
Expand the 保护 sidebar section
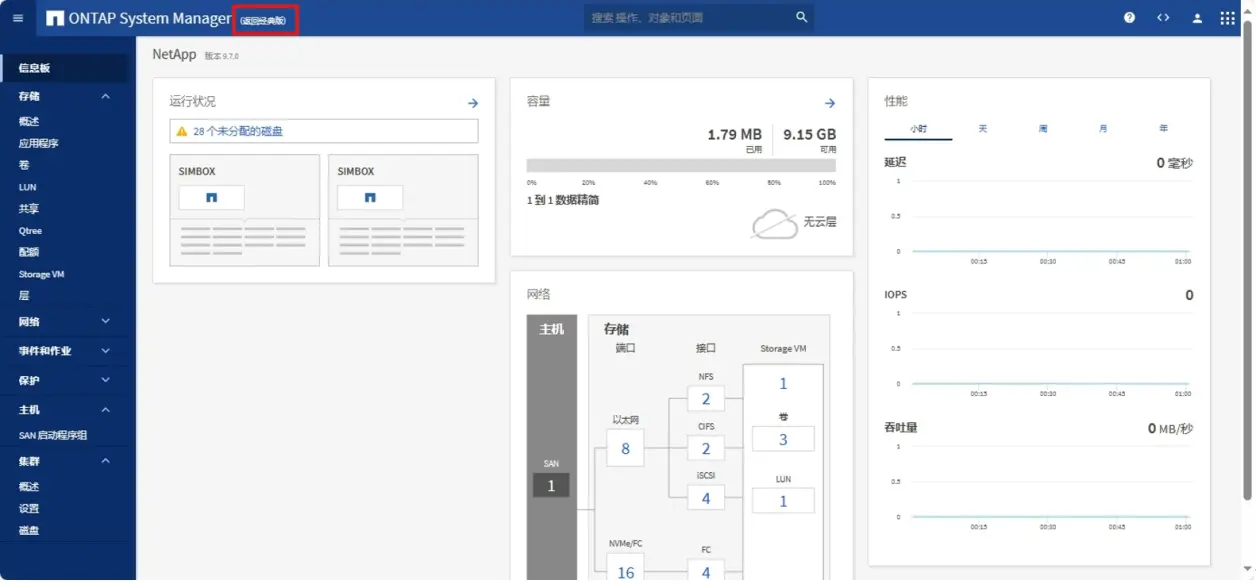click(106, 380)
